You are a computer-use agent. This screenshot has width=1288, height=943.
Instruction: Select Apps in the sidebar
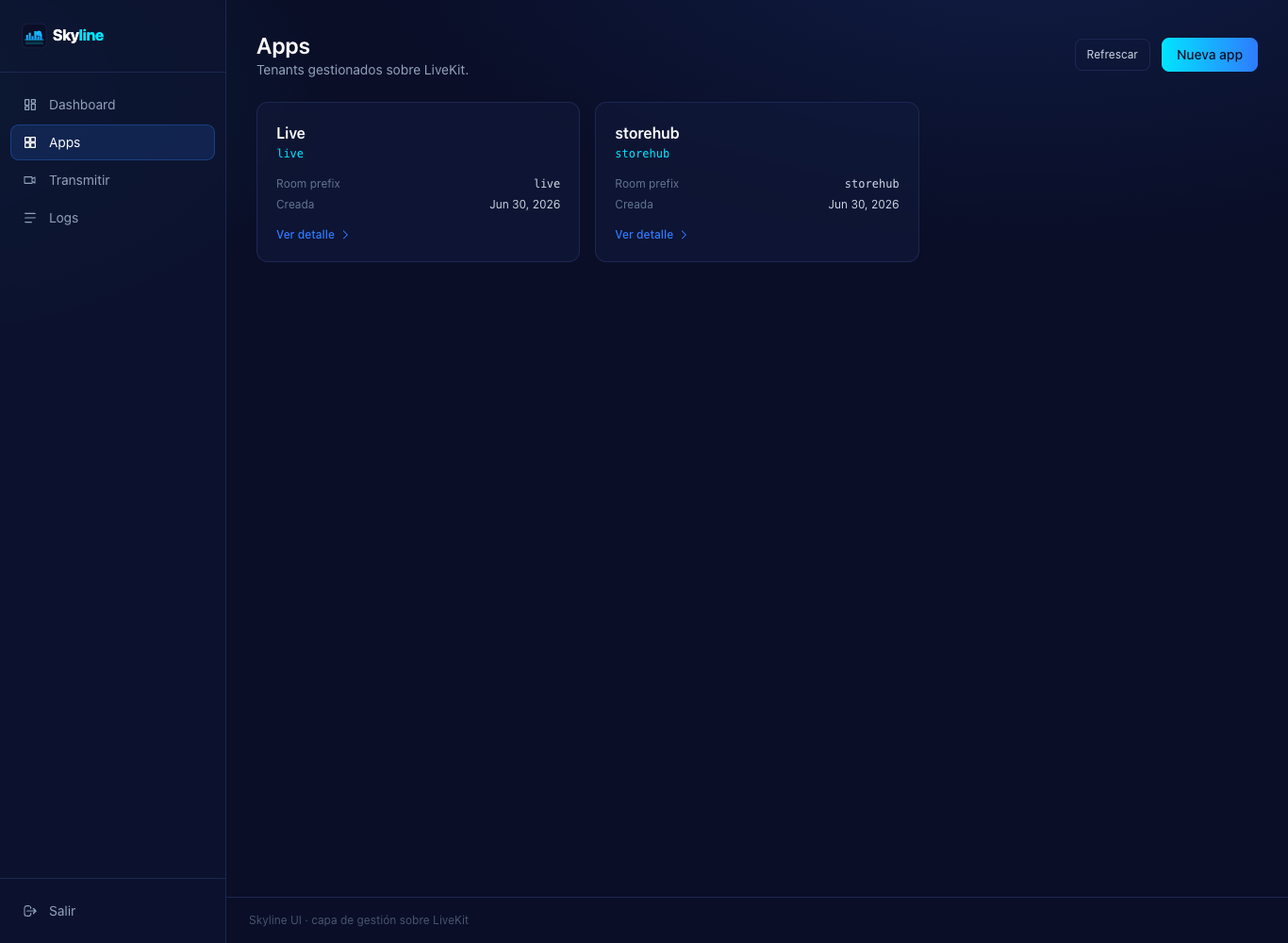[112, 142]
